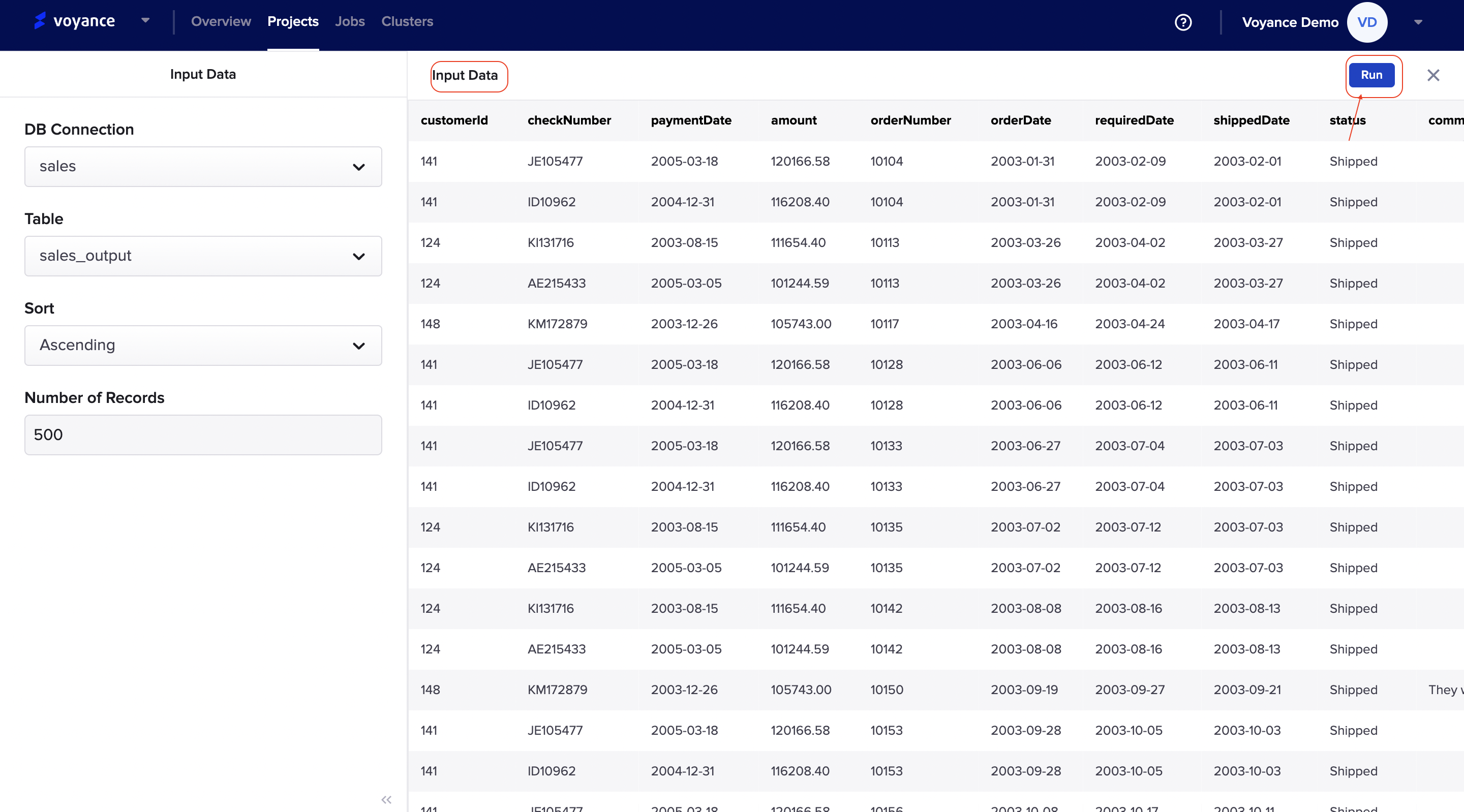Viewport: 1464px width, 812px height.
Task: Click payment date 2003-12-26 for order 10150
Action: tap(684, 689)
